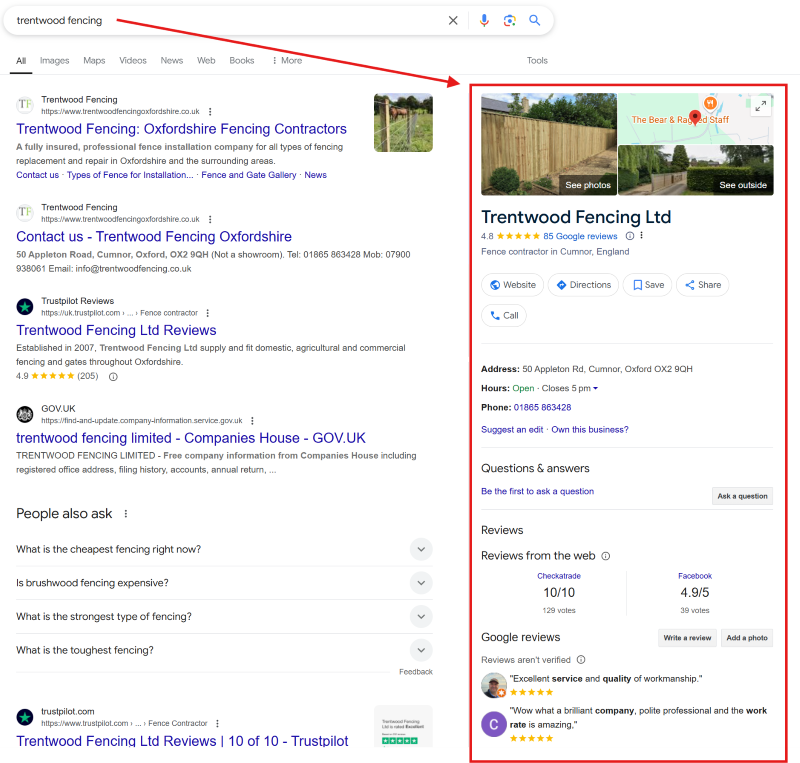The image size is (800, 763).
Task: Switch to the Web tab
Action: tap(206, 60)
